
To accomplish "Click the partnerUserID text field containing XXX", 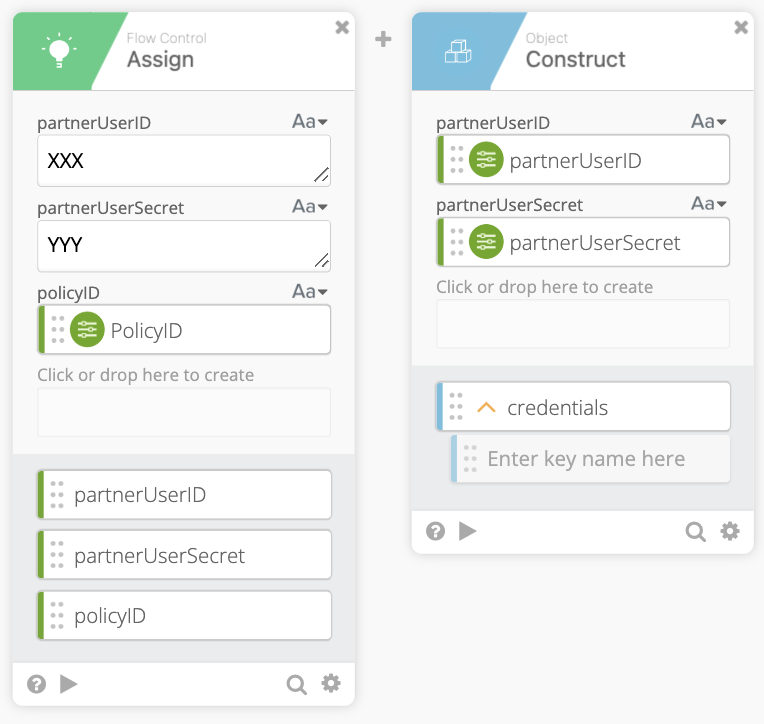I will click(x=183, y=161).
